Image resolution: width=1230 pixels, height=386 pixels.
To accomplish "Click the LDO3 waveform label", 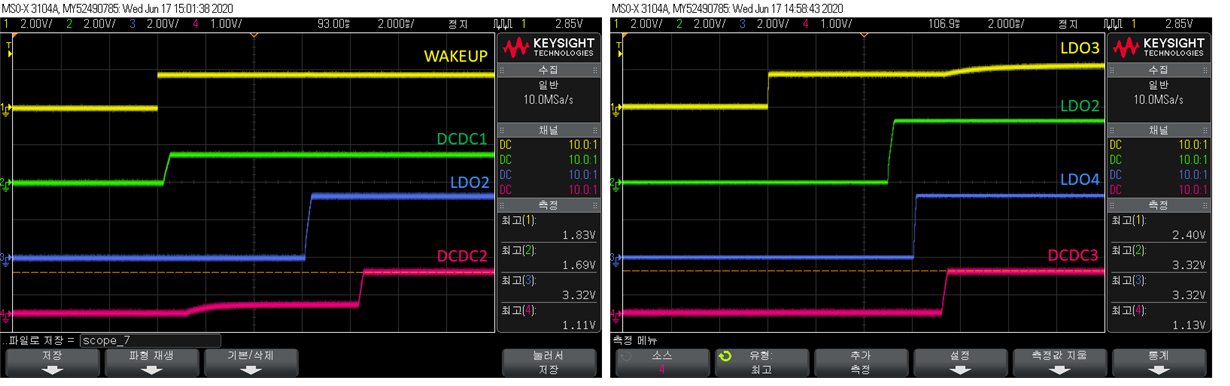I will [1079, 48].
